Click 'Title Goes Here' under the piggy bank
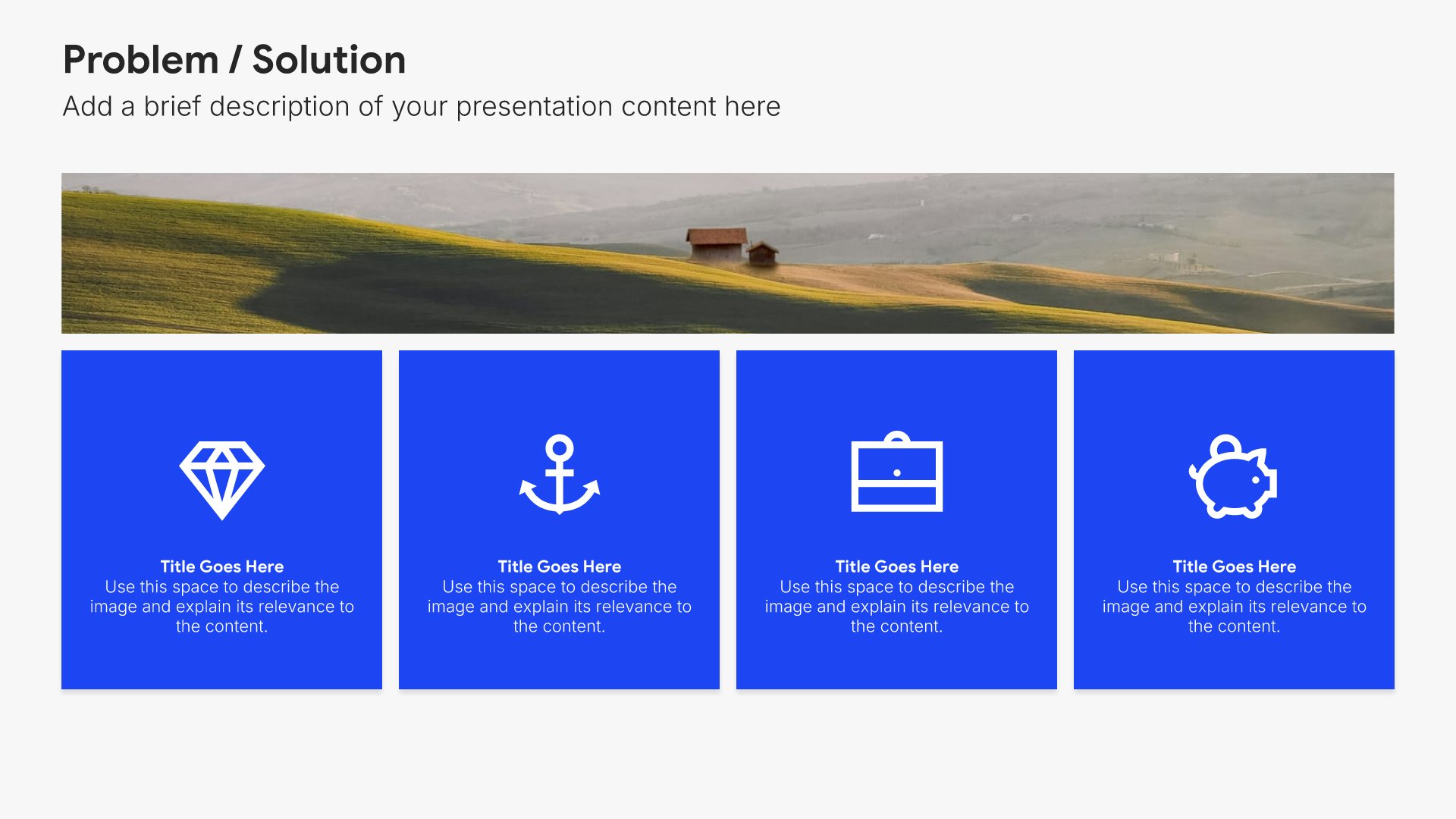 1234,566
